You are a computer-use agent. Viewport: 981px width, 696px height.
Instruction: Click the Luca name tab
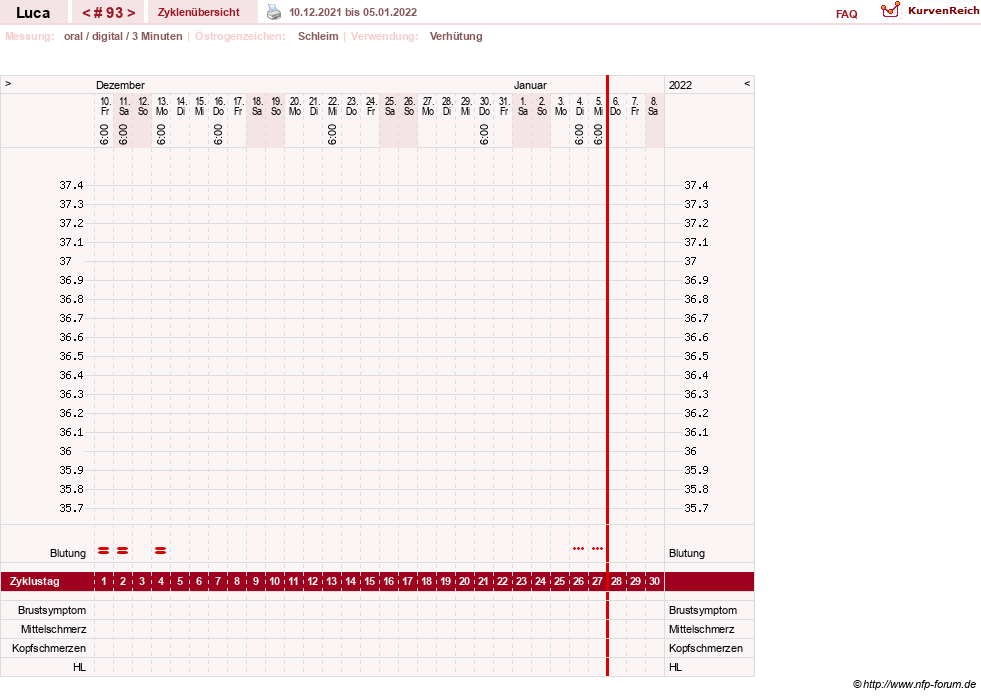[x=33, y=12]
